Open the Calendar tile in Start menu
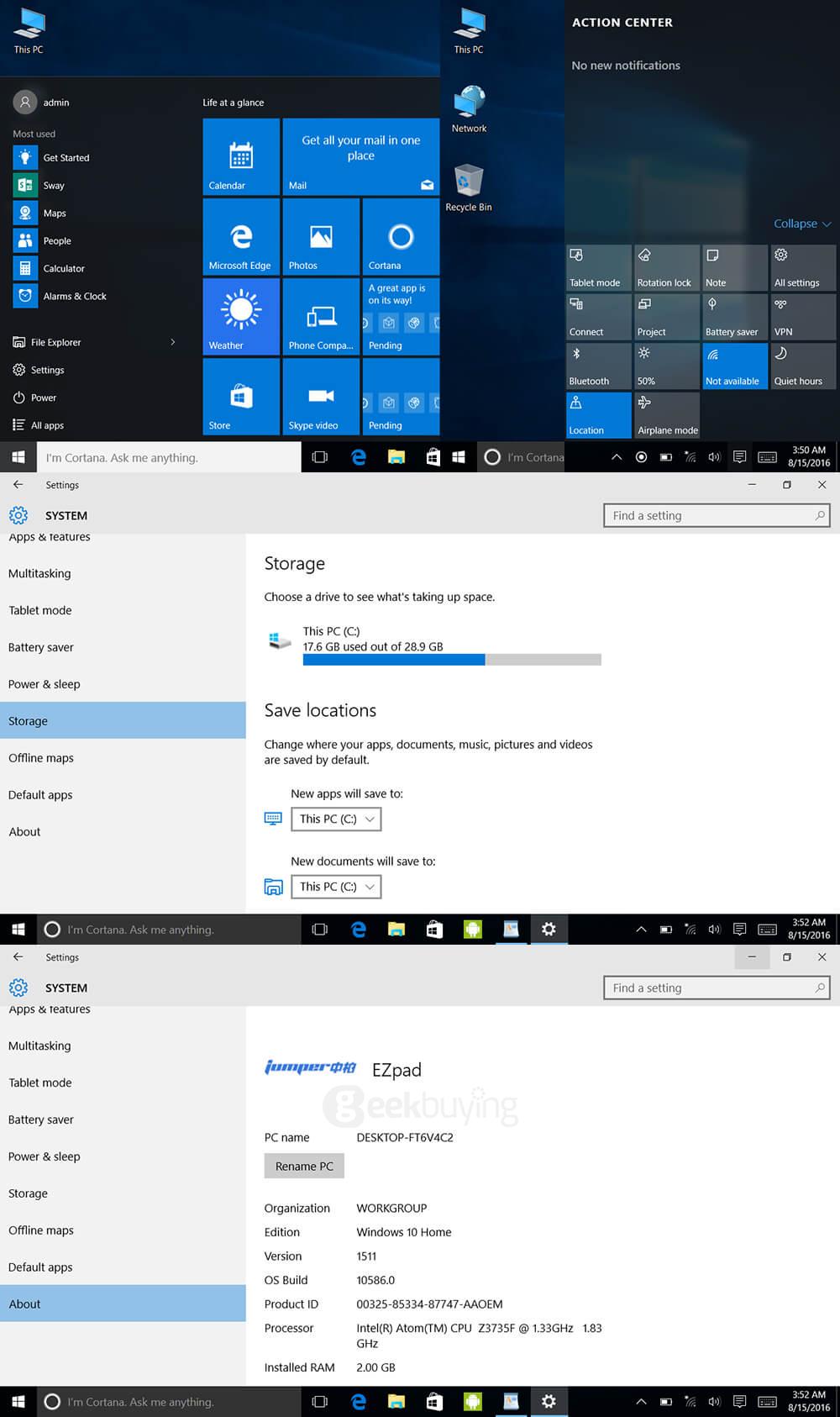 tap(240, 157)
